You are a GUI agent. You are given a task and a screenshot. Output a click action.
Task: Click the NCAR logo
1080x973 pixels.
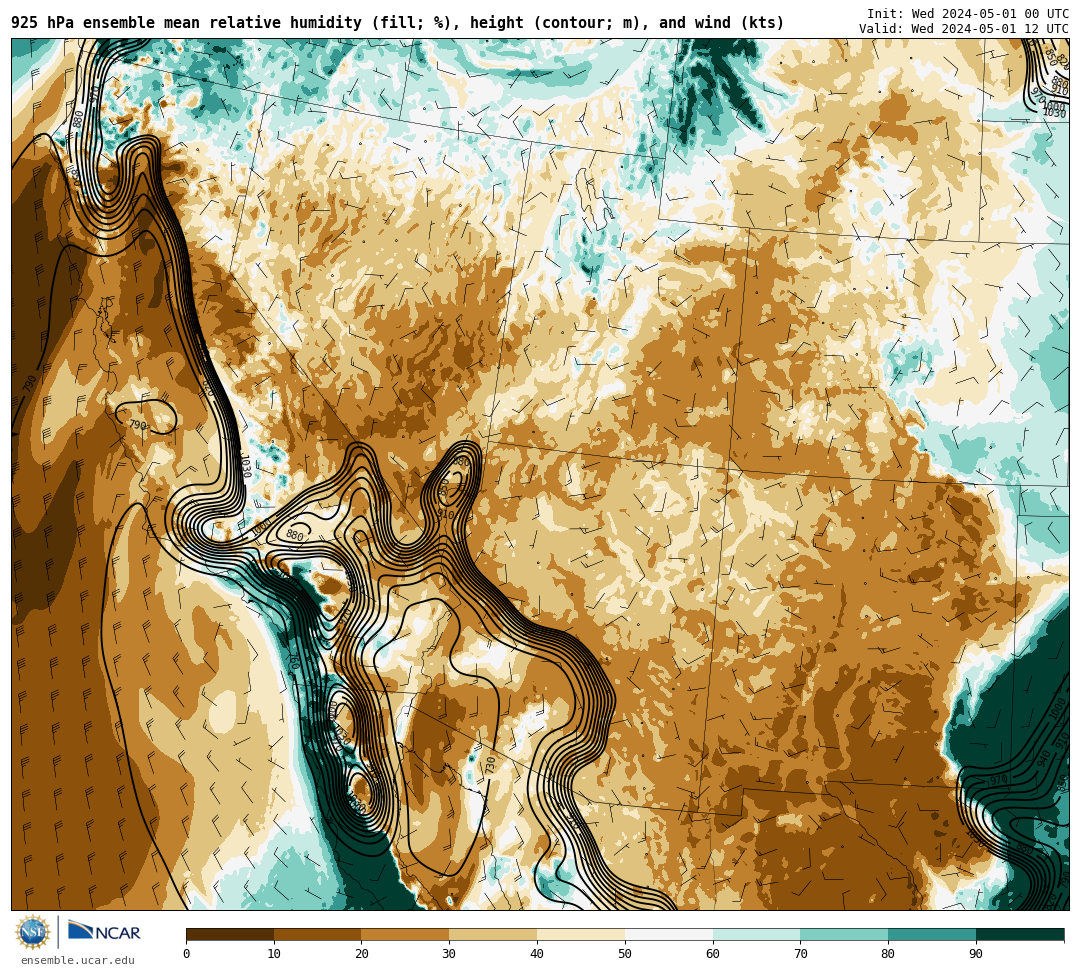point(105,932)
